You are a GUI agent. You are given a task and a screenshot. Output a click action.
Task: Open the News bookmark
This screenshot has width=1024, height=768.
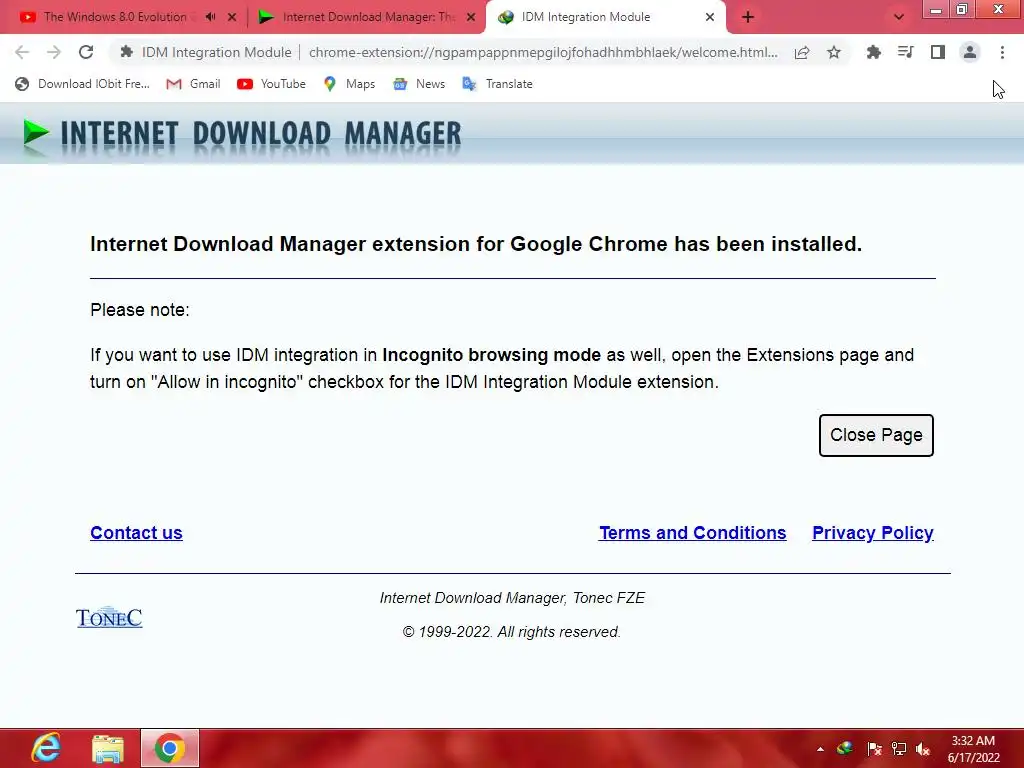(419, 84)
